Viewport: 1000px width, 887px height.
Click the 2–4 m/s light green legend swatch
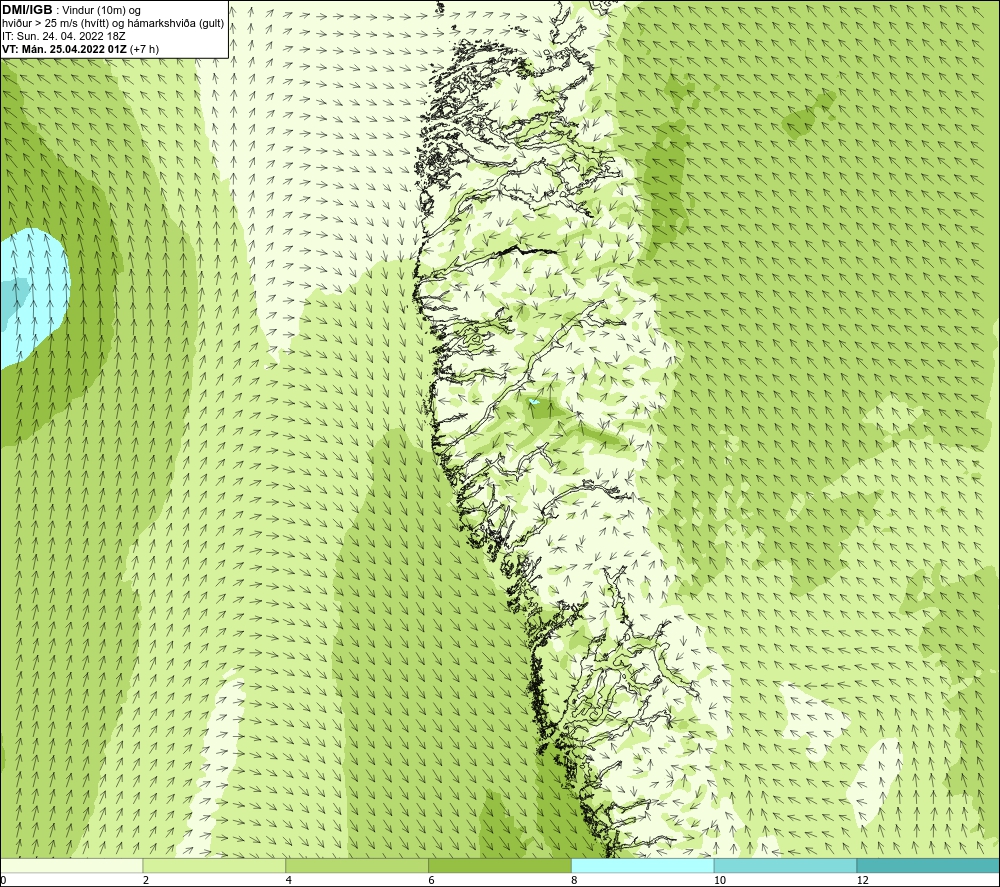214,866
